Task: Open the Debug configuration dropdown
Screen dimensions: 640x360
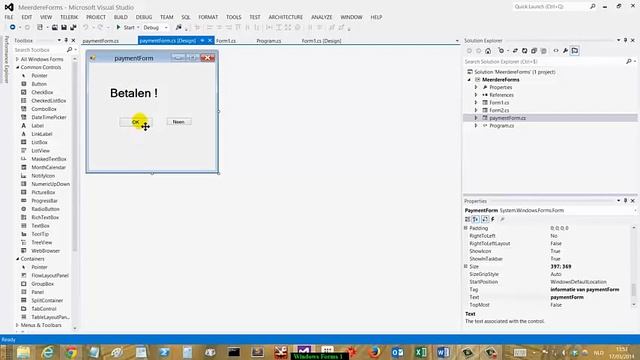Action: pyautogui.click(x=156, y=27)
